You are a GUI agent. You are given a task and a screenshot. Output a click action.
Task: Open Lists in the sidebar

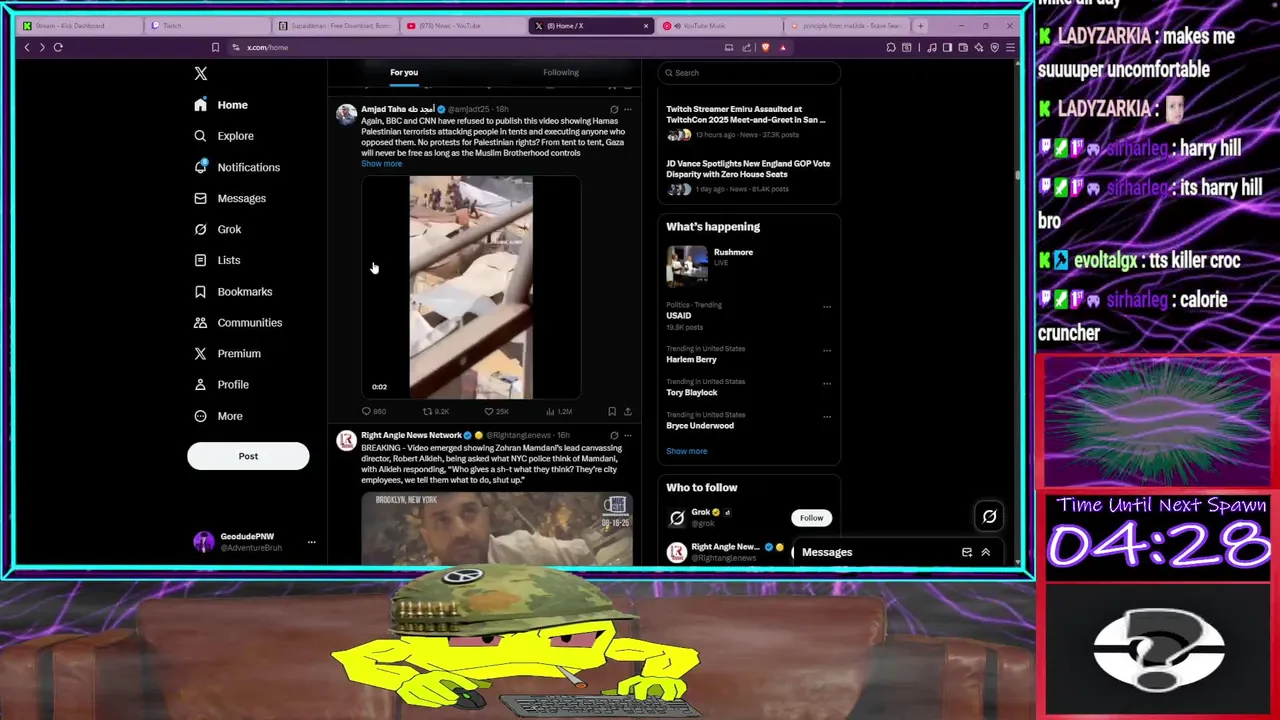click(217, 260)
